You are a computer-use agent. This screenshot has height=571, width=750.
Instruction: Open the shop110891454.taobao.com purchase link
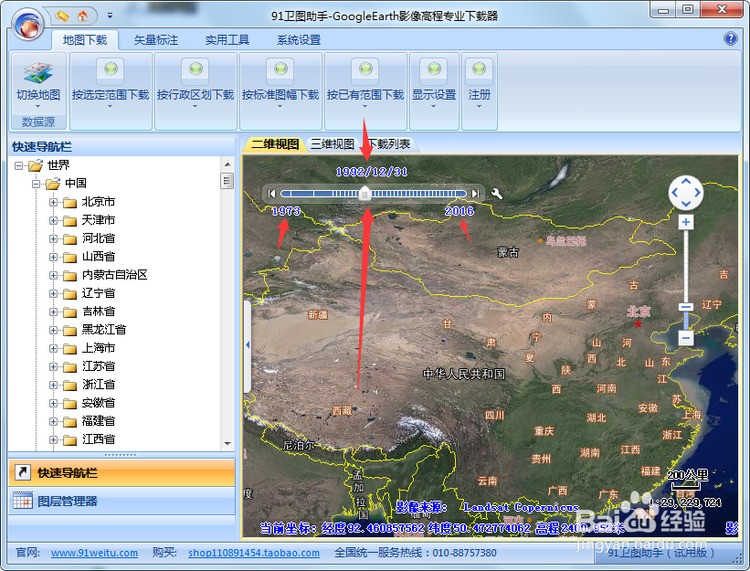(254, 553)
